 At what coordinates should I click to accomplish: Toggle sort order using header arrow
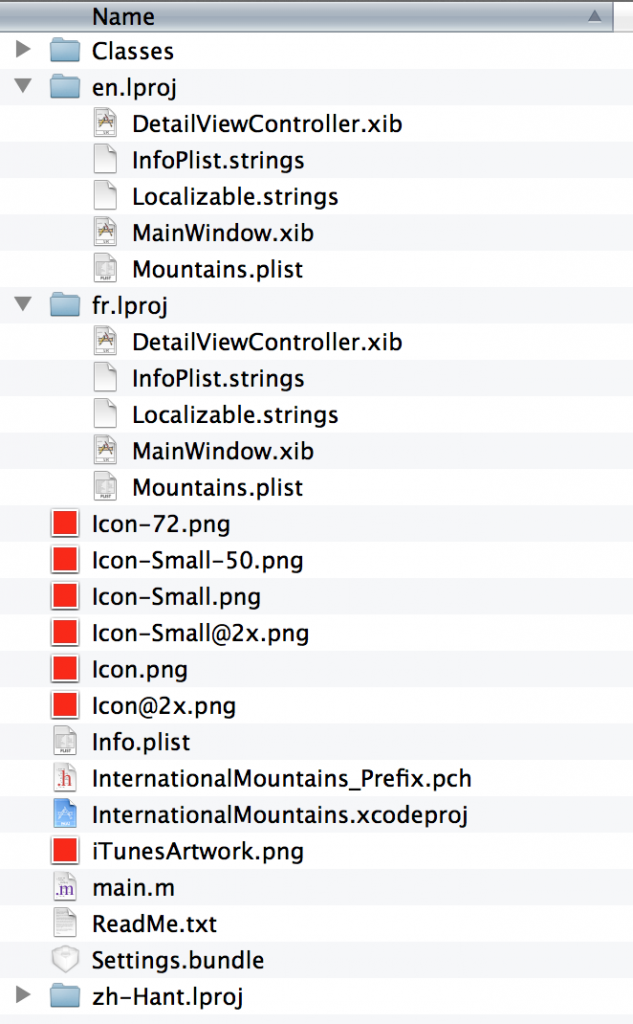tap(594, 16)
